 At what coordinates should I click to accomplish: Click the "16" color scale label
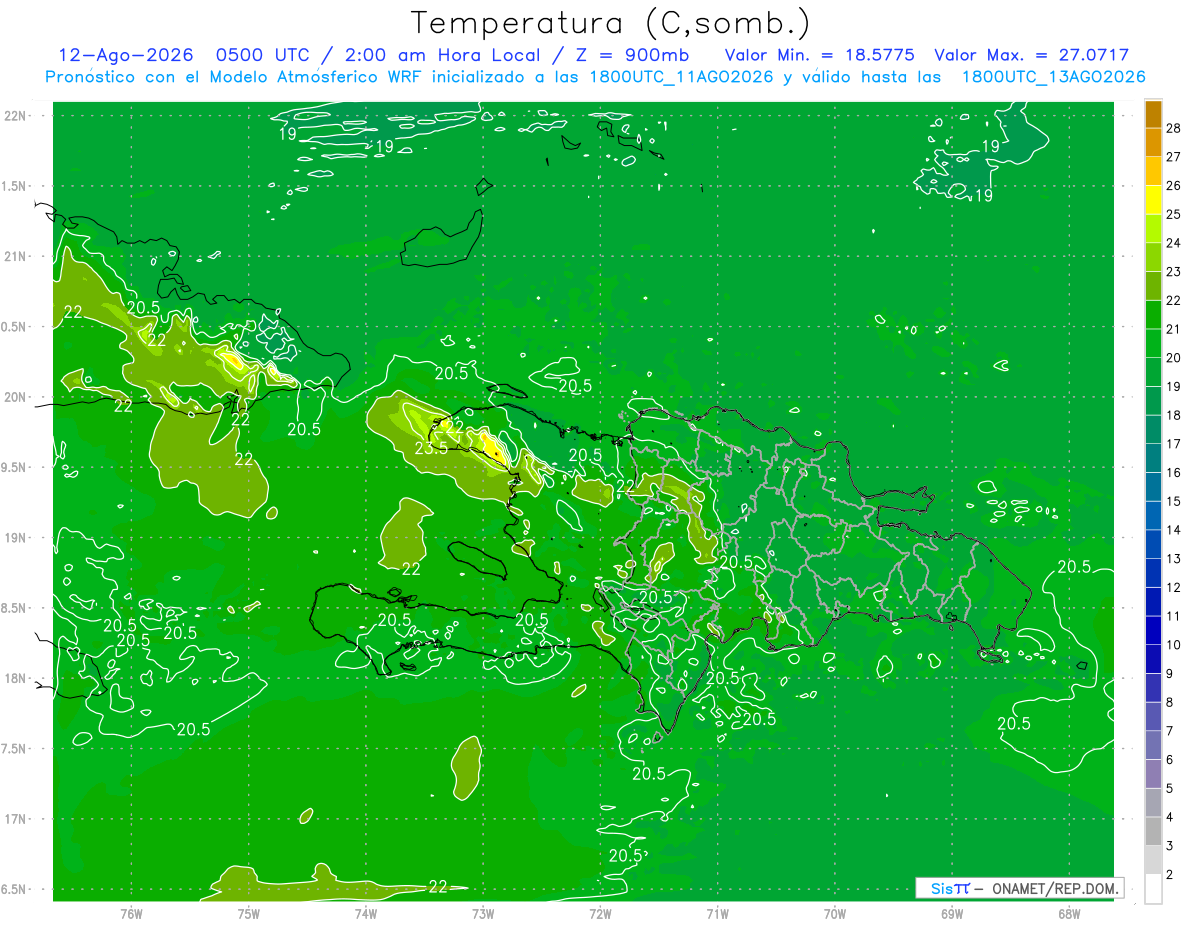tap(1174, 473)
